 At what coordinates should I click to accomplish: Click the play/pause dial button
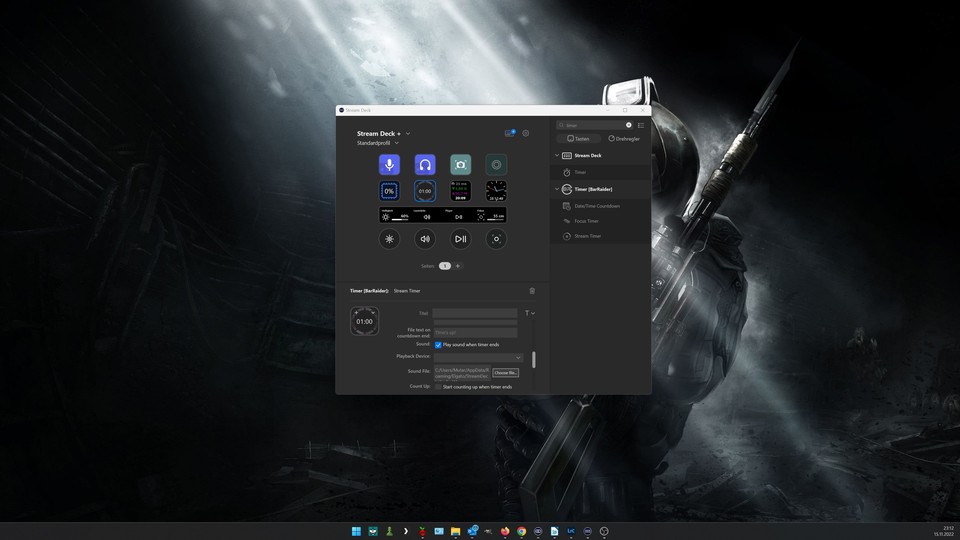coord(460,239)
